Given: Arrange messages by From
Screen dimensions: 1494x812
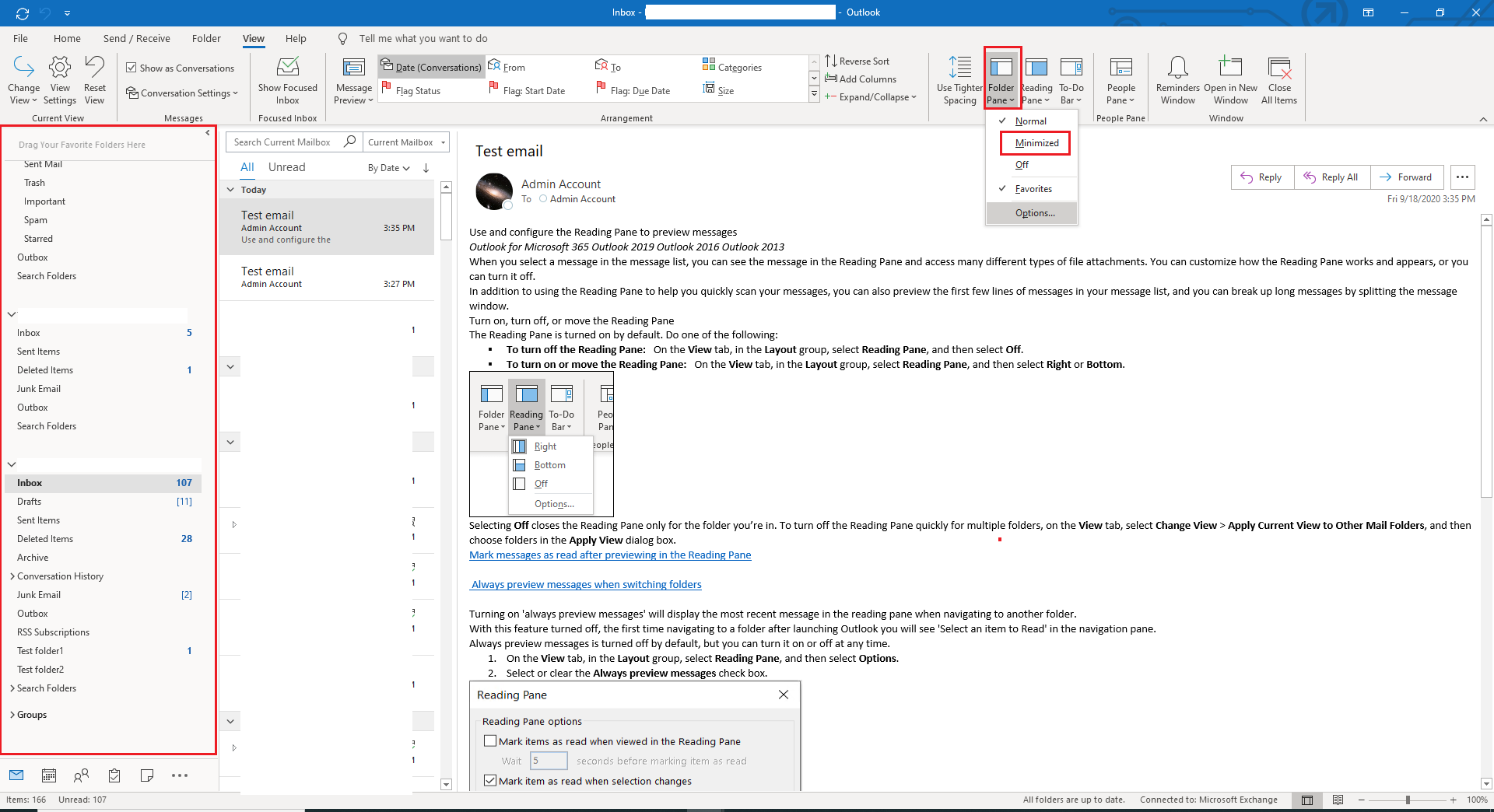Looking at the screenshot, I should [x=507, y=67].
